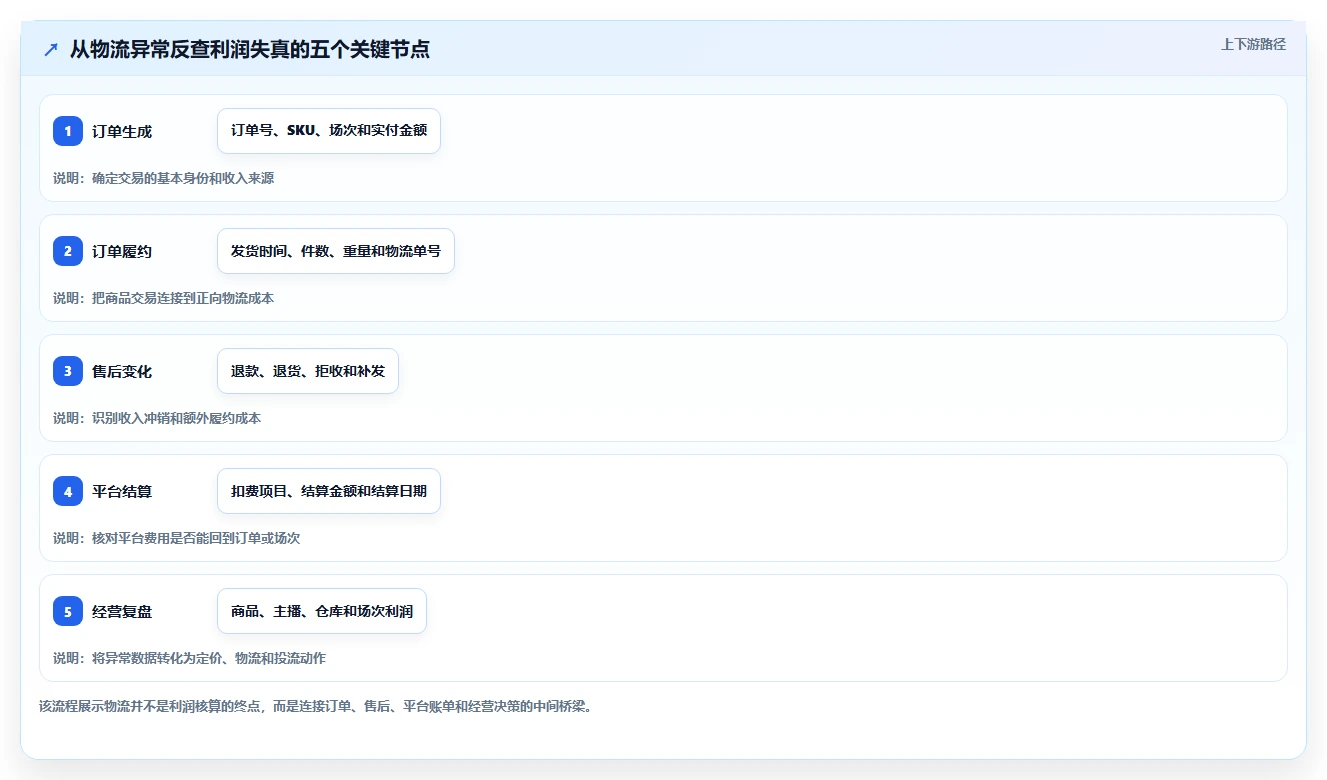
Task: Click the footer summary sentence about 物流
Action: point(316,706)
